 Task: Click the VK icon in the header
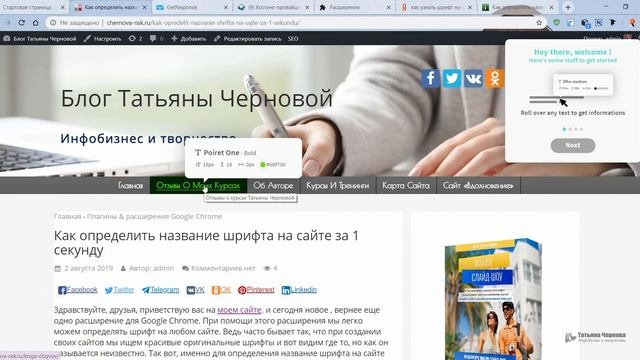pos(473,78)
